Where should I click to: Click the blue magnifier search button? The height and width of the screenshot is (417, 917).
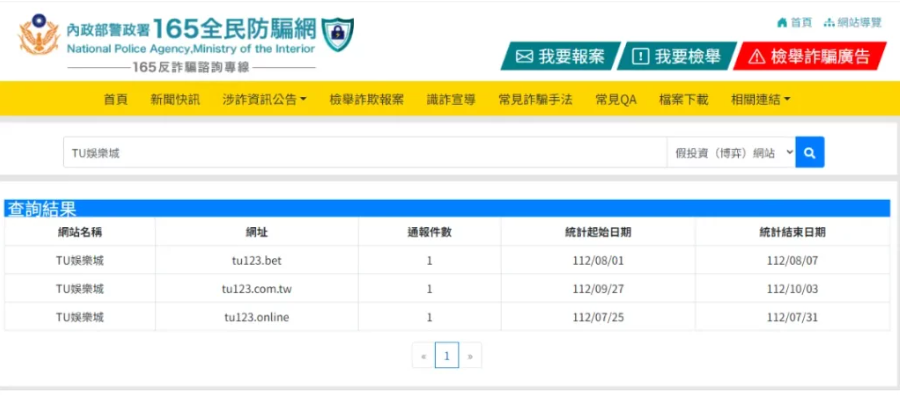pyautogui.click(x=809, y=153)
